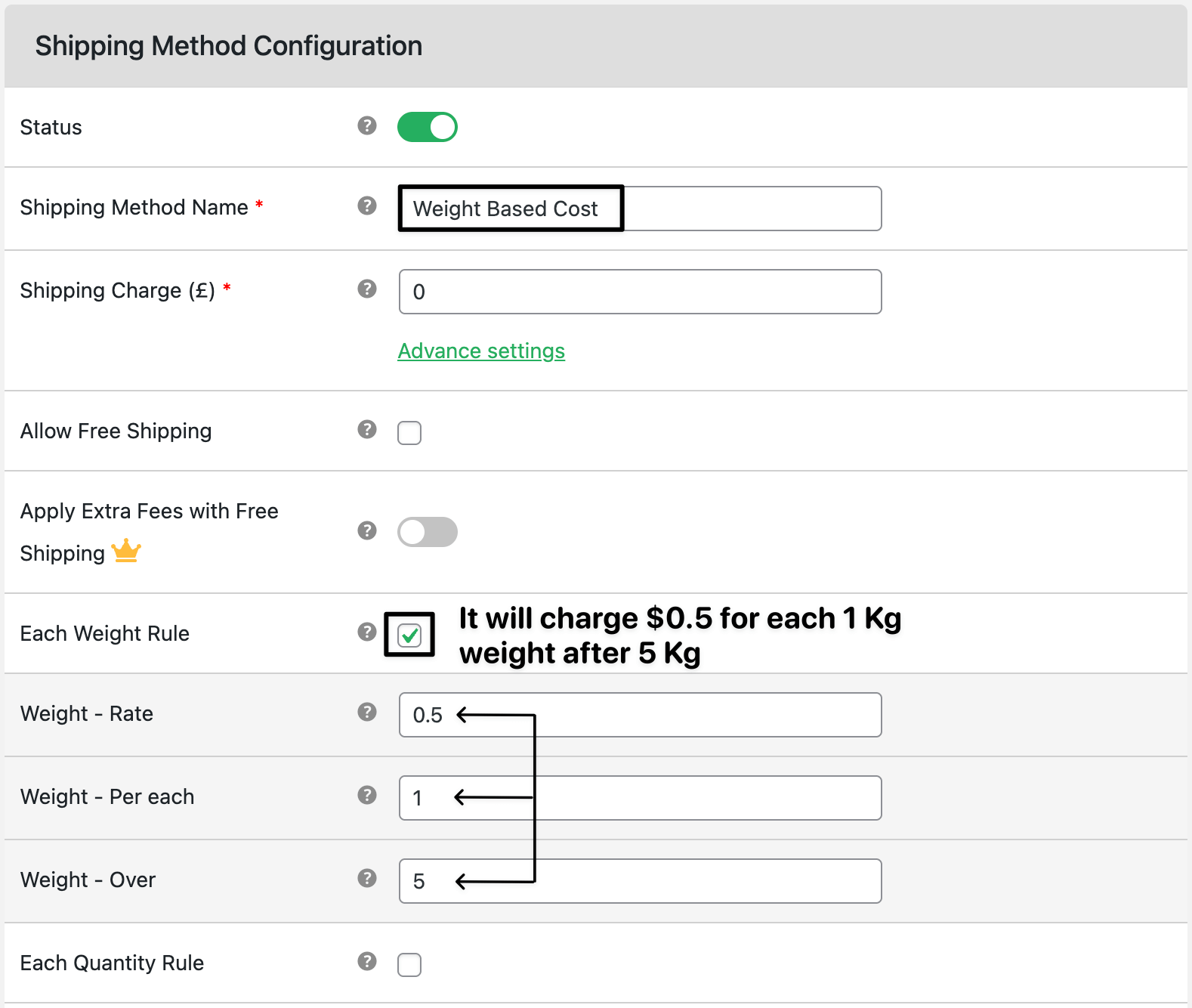Click the Weight - Over input field
The height and width of the screenshot is (1008, 1192).
click(x=640, y=881)
